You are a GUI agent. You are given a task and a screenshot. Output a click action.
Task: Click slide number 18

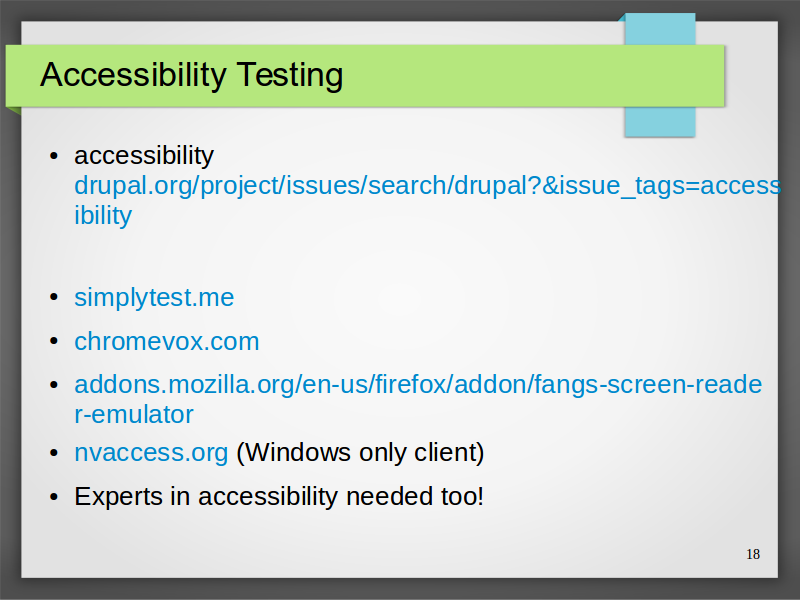coord(753,554)
